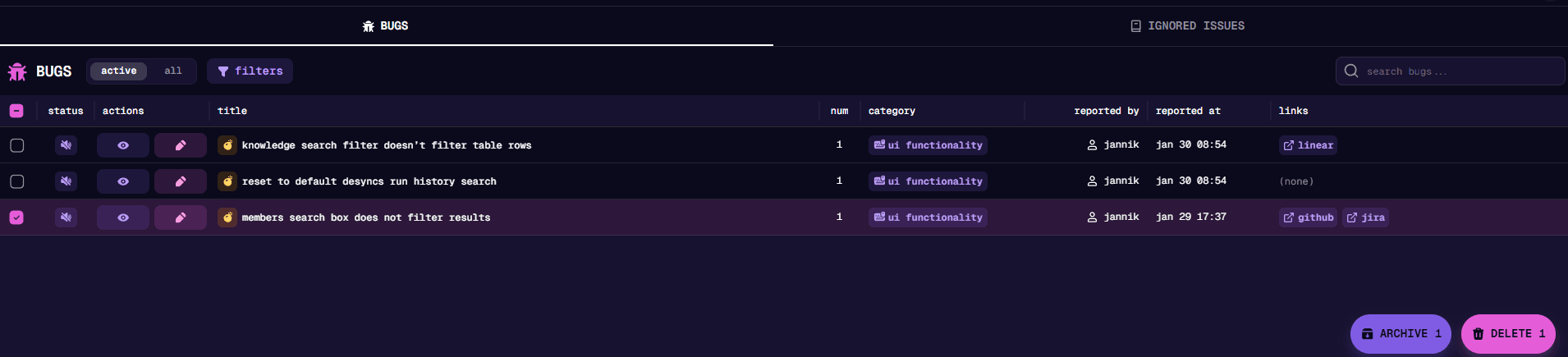Click ui functionality tag on knowledge search row
Image resolution: width=1568 pixels, height=357 pixels.
[x=928, y=145]
